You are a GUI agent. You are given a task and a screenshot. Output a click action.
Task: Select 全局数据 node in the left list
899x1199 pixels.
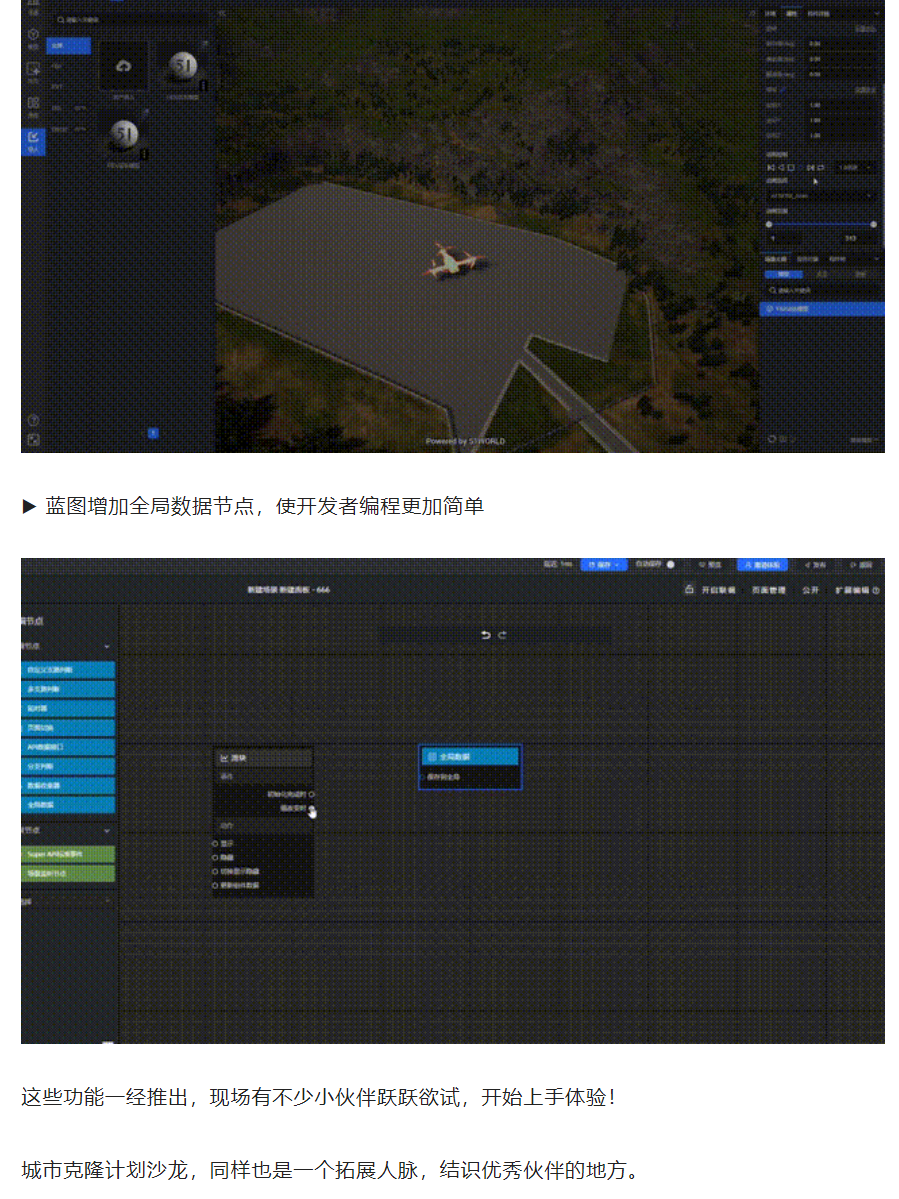(68, 804)
